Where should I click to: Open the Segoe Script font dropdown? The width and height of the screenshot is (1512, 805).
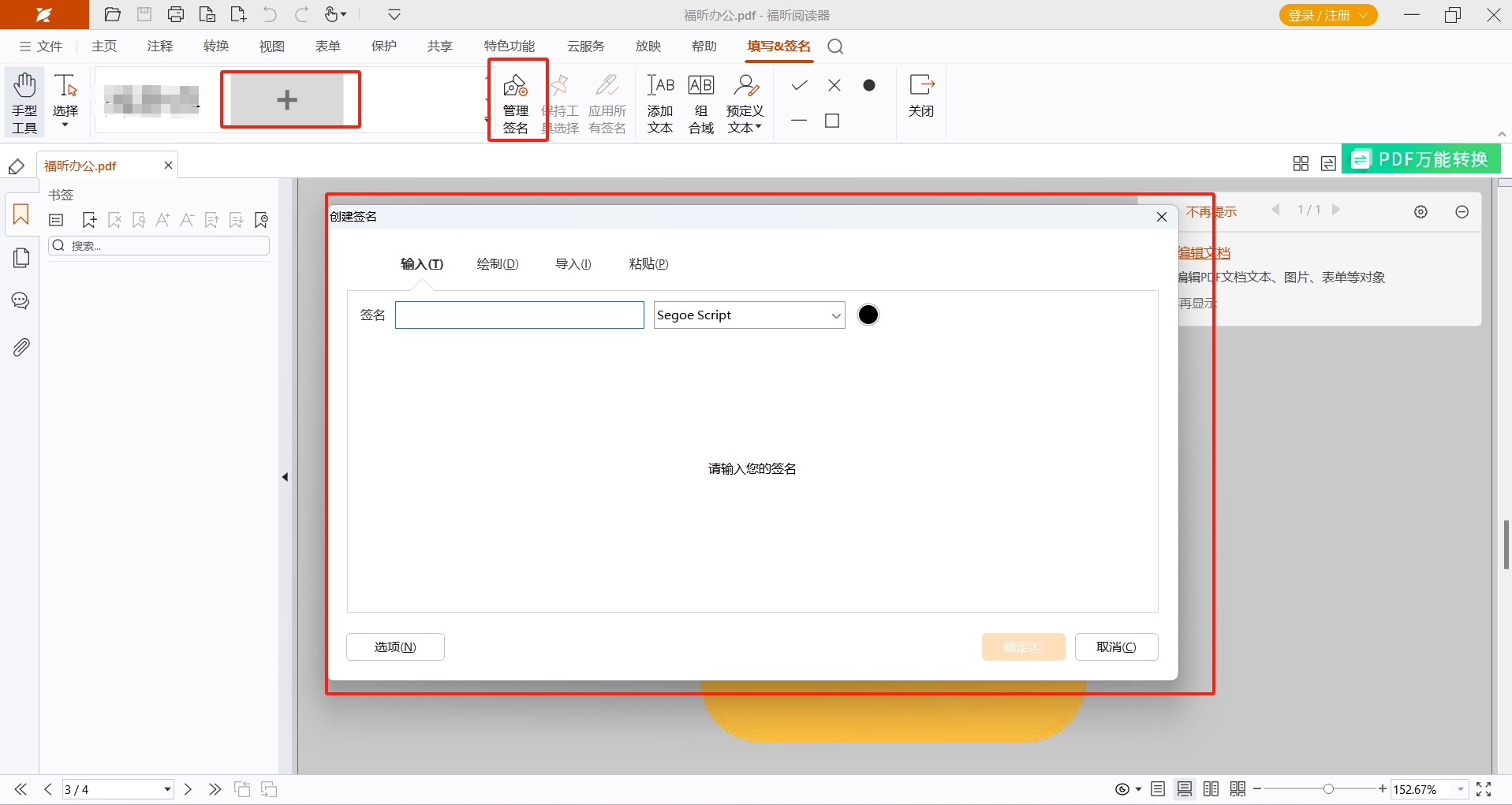click(x=749, y=315)
